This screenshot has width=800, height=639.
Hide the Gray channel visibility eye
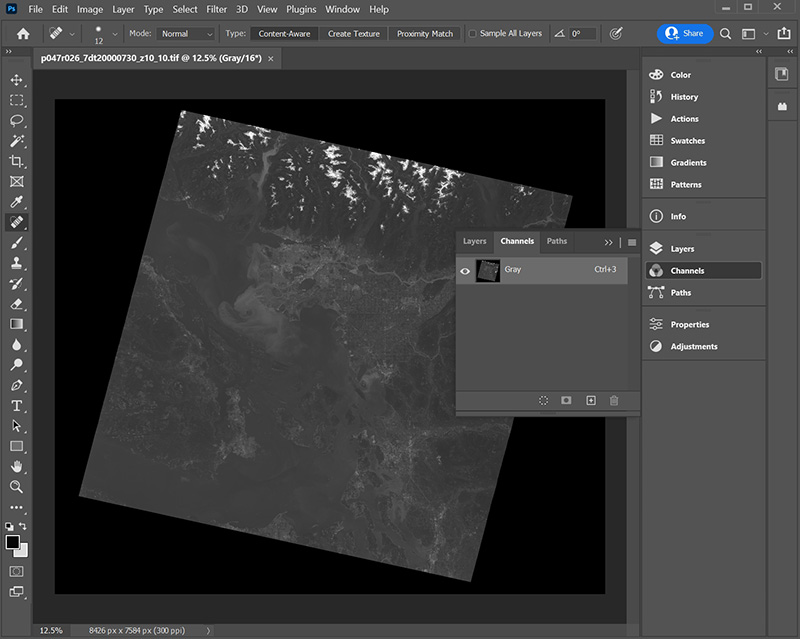tap(465, 270)
